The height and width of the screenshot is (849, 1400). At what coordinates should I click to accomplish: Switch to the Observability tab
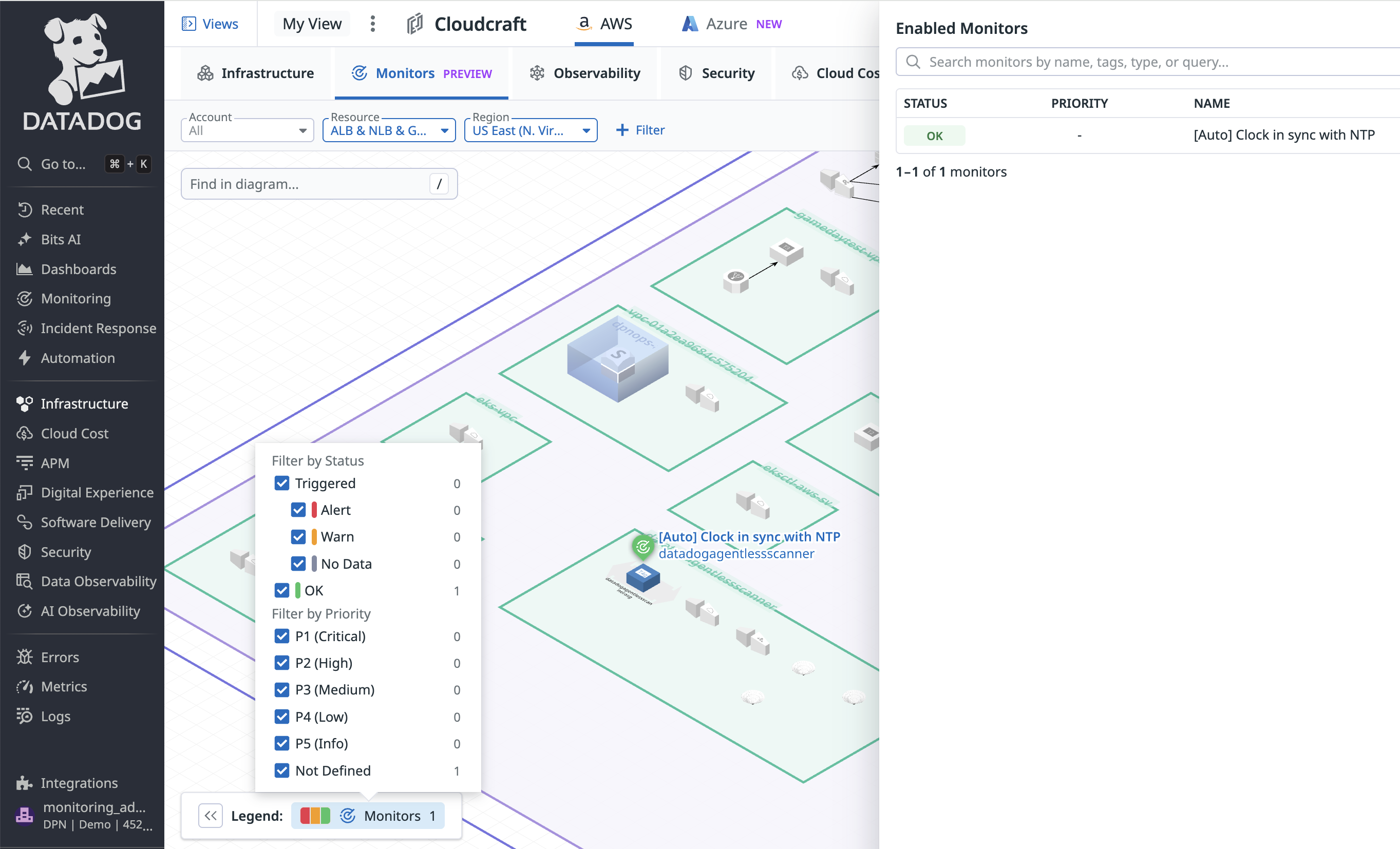pyautogui.click(x=585, y=73)
